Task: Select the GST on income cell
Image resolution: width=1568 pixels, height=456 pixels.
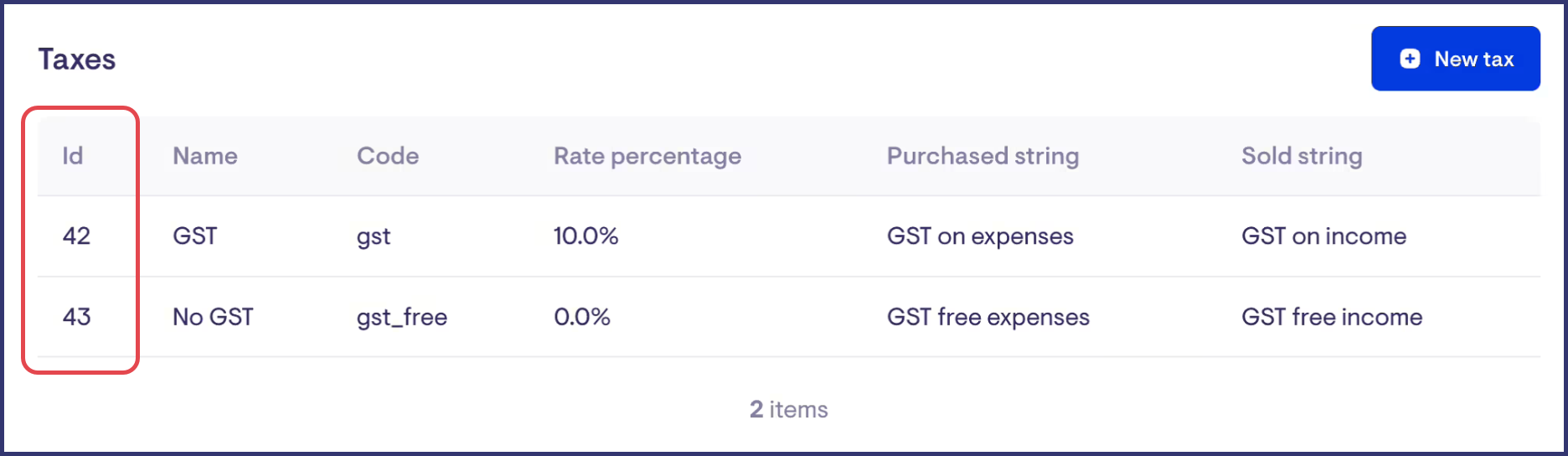Action: [x=1323, y=236]
